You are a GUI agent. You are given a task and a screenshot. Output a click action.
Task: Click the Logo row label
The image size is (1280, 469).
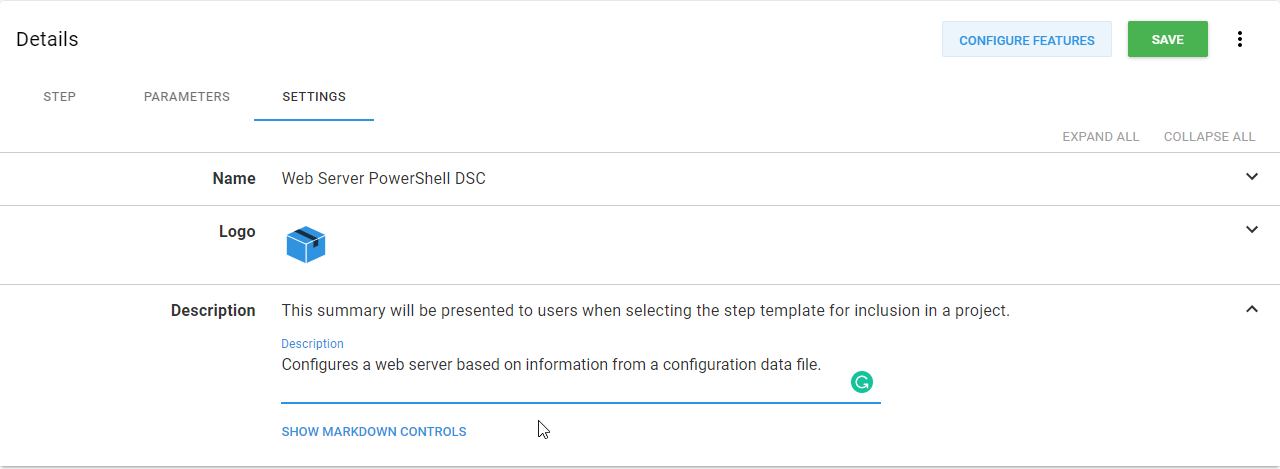(x=237, y=232)
